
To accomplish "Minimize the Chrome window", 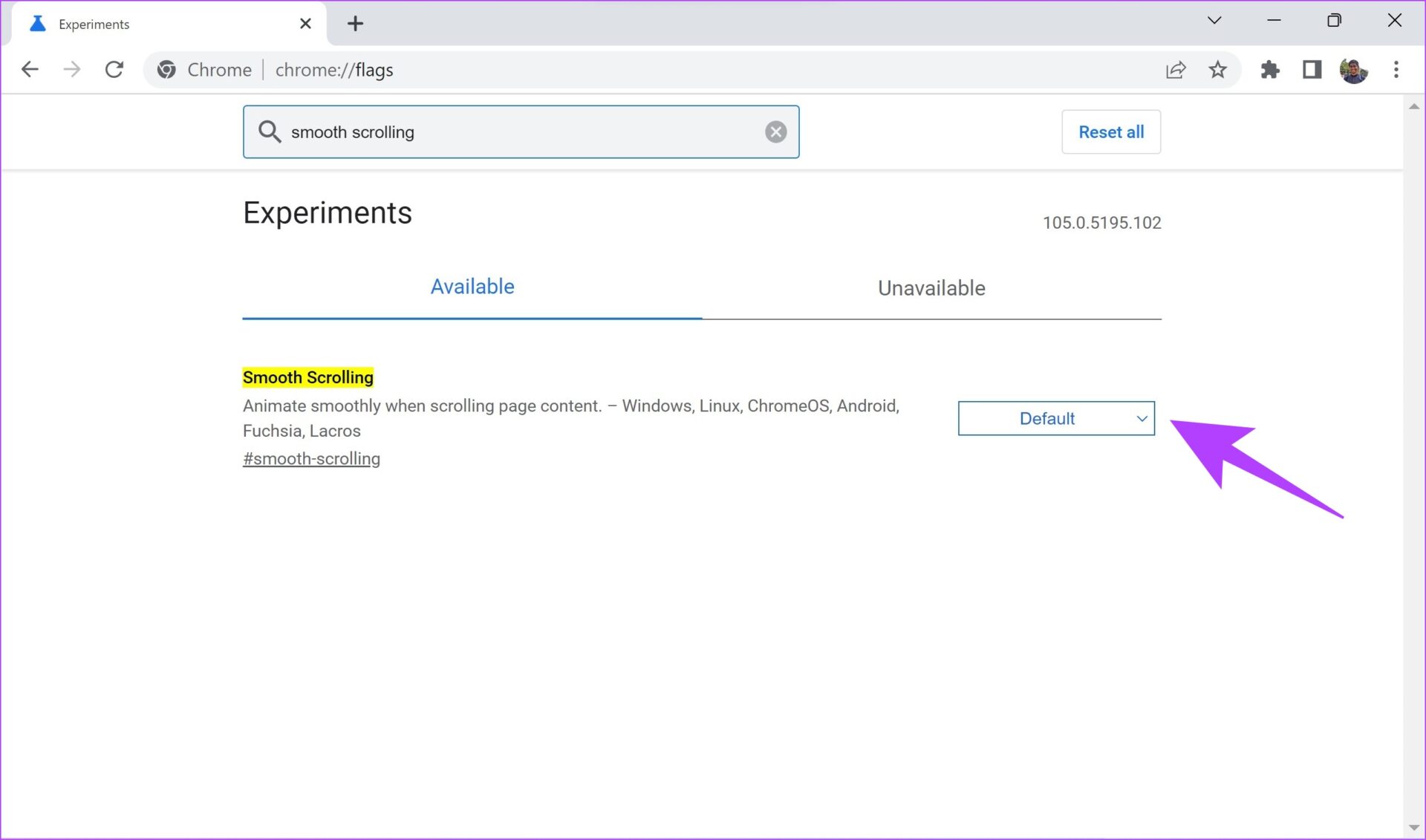I will coord(1274,20).
